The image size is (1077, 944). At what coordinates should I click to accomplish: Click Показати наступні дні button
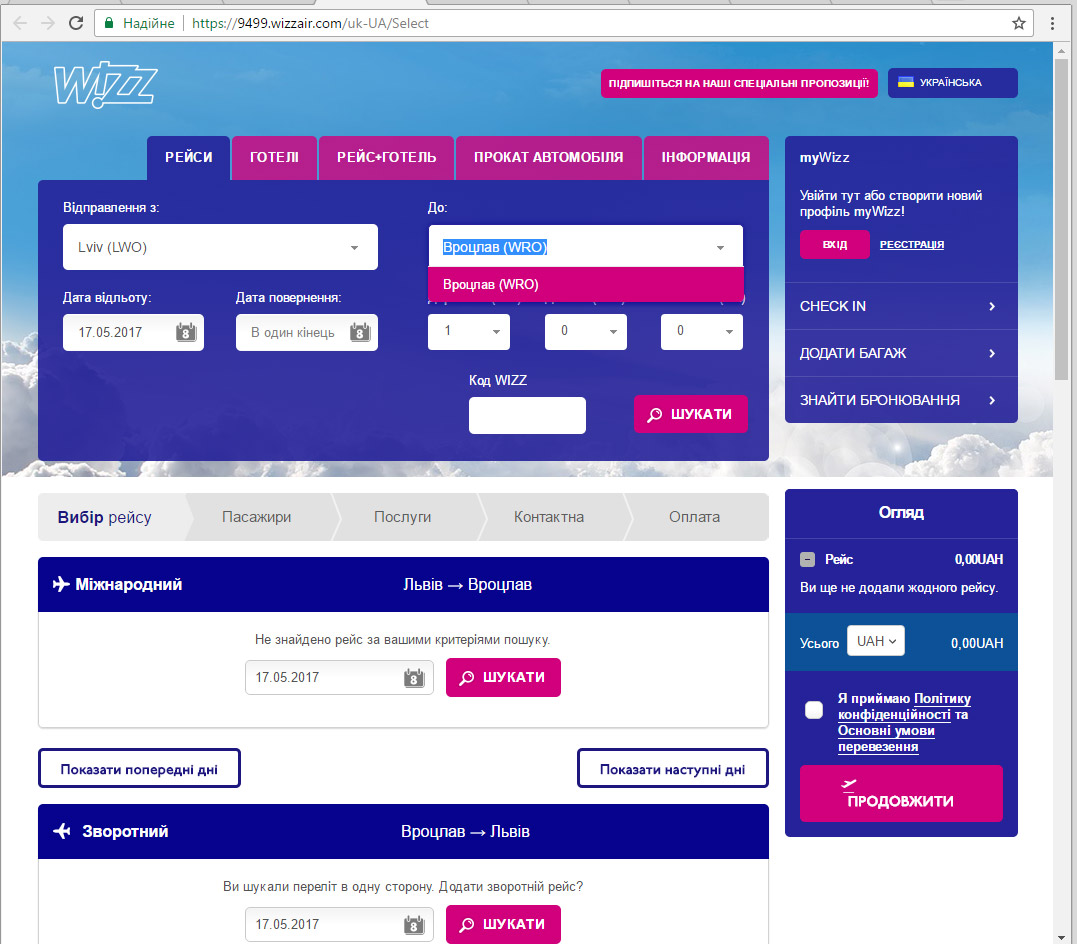(673, 769)
